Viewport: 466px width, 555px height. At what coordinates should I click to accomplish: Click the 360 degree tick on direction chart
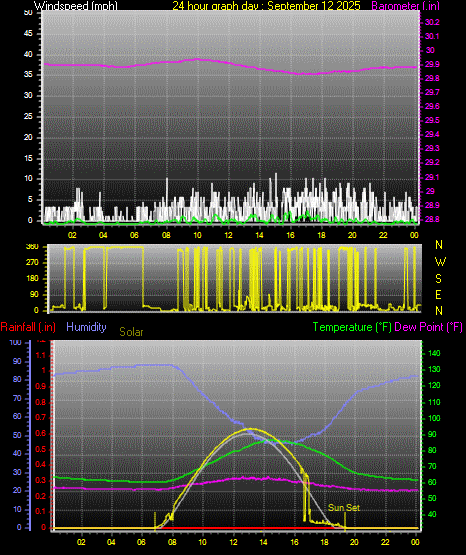pyautogui.click(x=32, y=247)
